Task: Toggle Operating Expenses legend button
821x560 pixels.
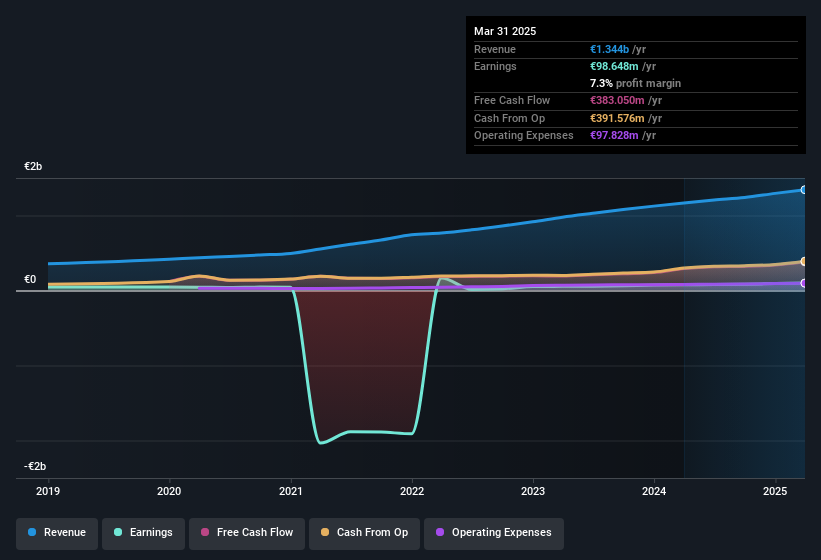Action: click(494, 533)
